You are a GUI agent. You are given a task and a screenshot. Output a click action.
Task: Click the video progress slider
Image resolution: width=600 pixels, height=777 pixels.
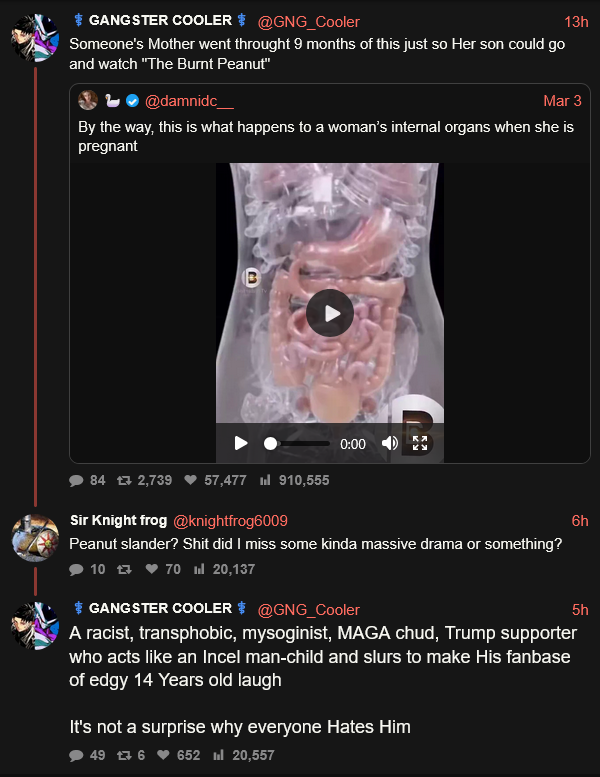[297, 444]
